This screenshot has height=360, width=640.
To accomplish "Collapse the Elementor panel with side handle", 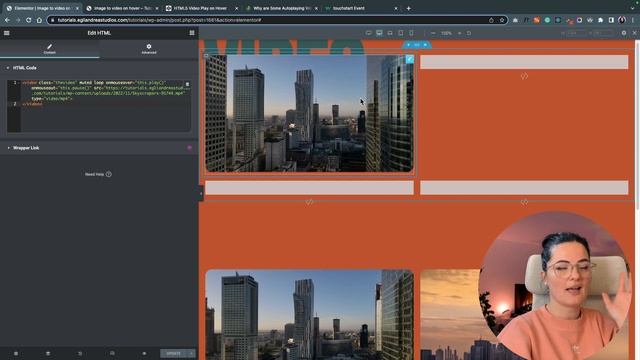I will click(x=201, y=193).
